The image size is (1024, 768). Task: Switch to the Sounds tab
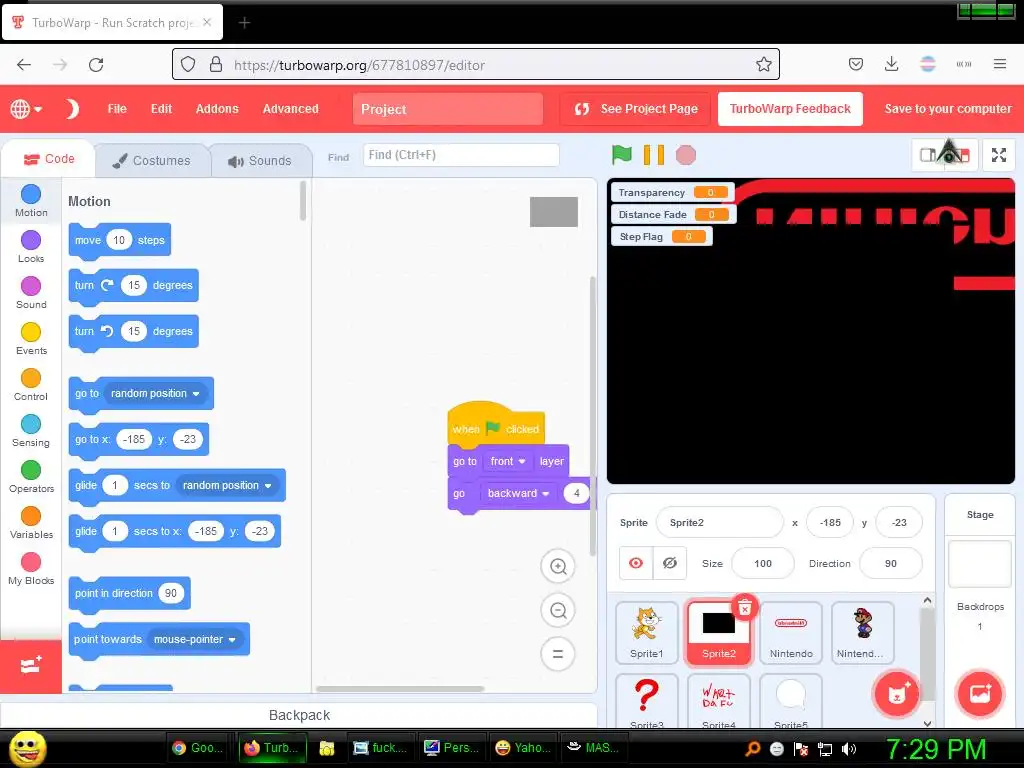coord(261,161)
